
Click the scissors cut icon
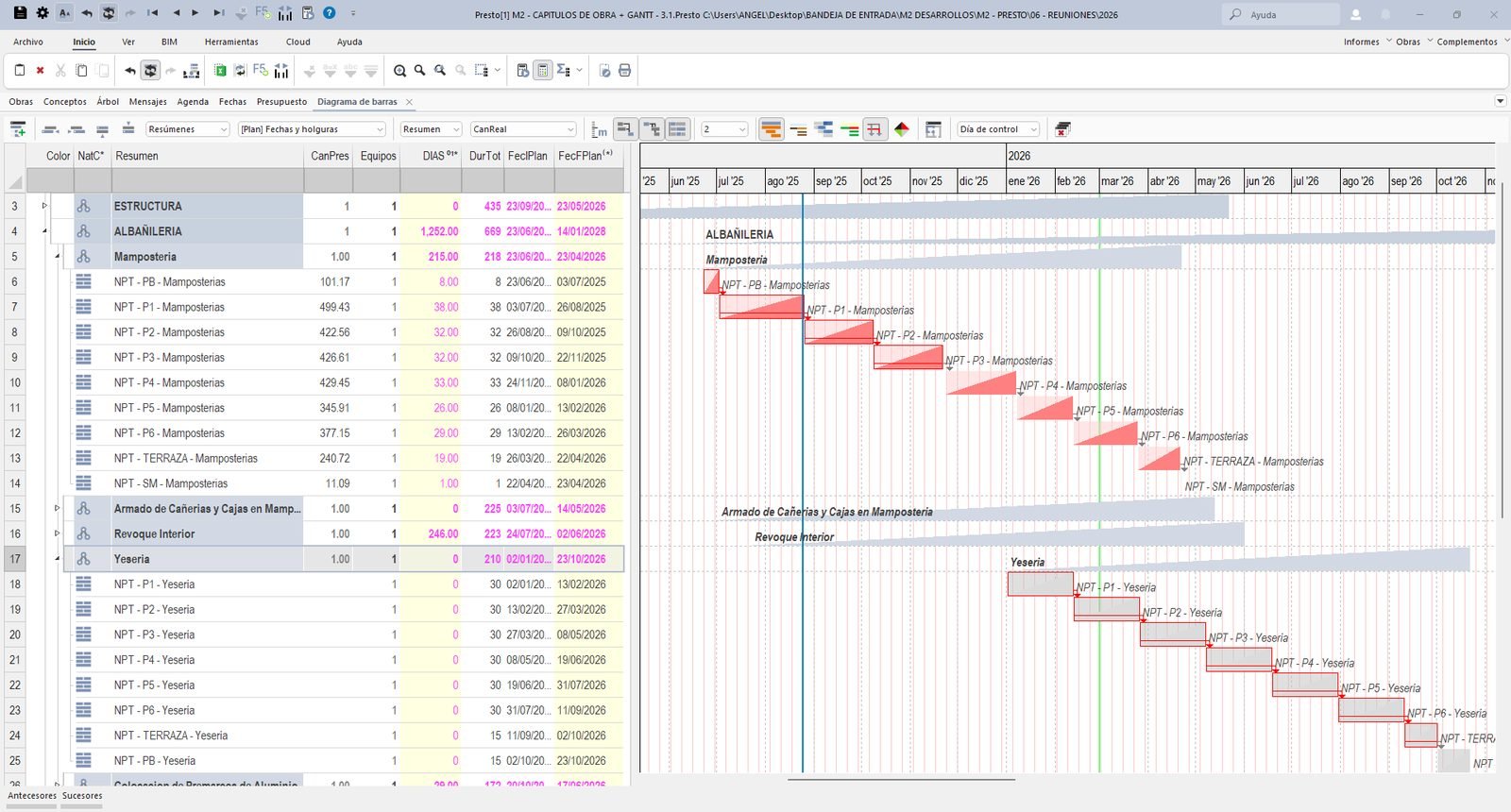60,71
